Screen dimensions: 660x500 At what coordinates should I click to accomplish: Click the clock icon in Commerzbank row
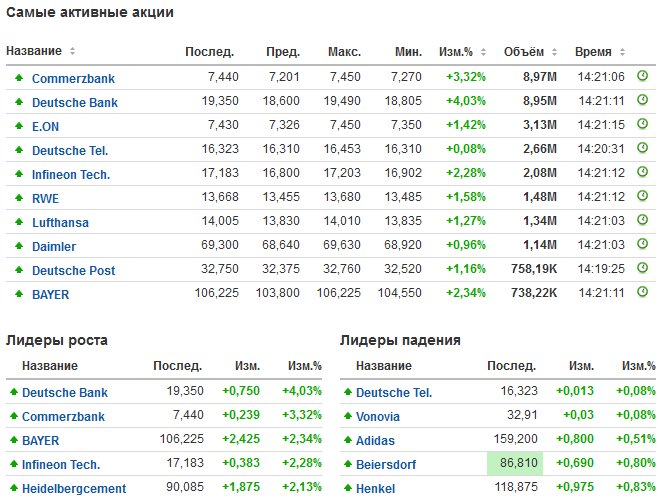[x=642, y=76]
